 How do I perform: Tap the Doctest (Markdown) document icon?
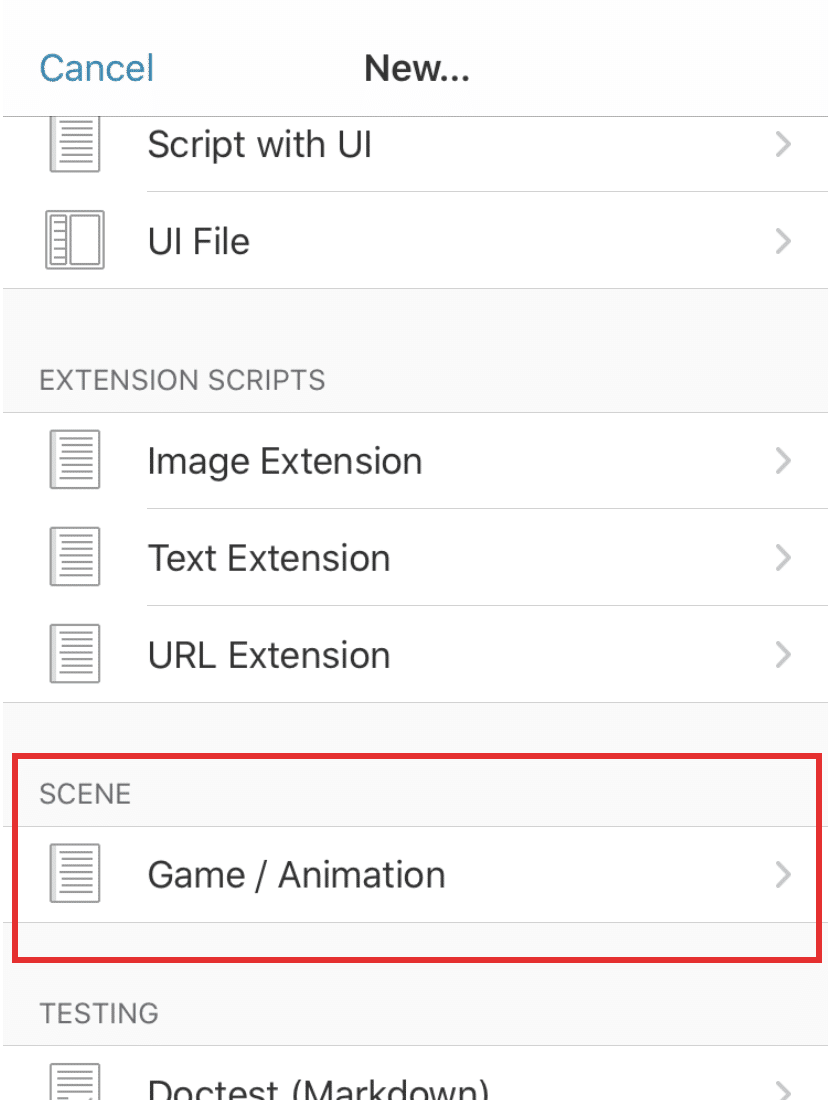(x=74, y=1082)
